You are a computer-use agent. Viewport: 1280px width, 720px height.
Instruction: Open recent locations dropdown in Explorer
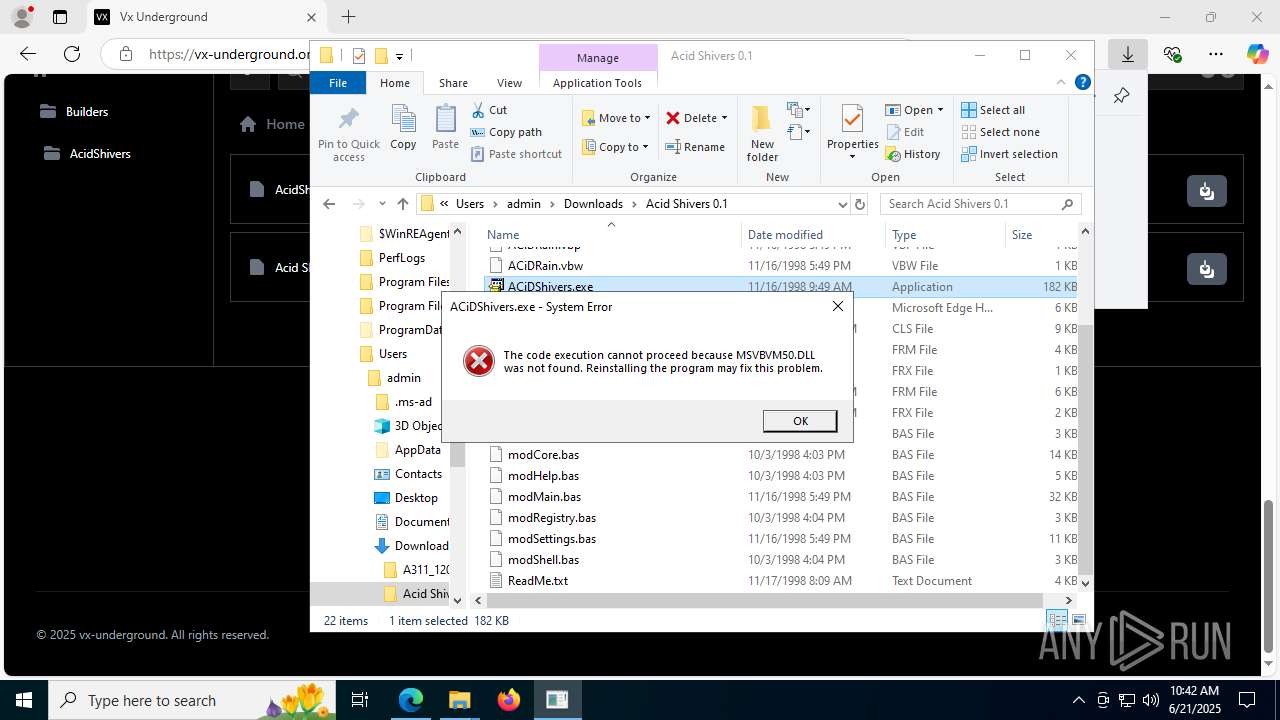pos(381,204)
